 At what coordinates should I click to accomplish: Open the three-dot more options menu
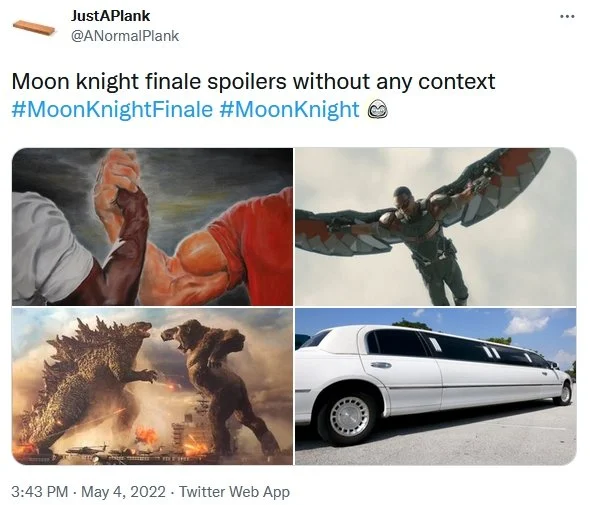567,16
